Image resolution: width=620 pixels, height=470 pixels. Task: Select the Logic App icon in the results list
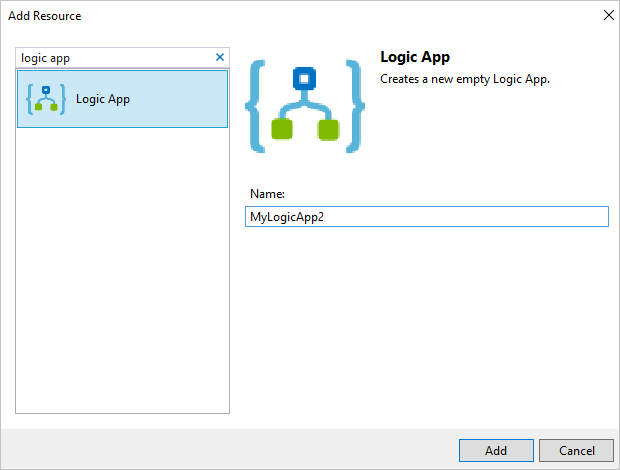[x=46, y=99]
